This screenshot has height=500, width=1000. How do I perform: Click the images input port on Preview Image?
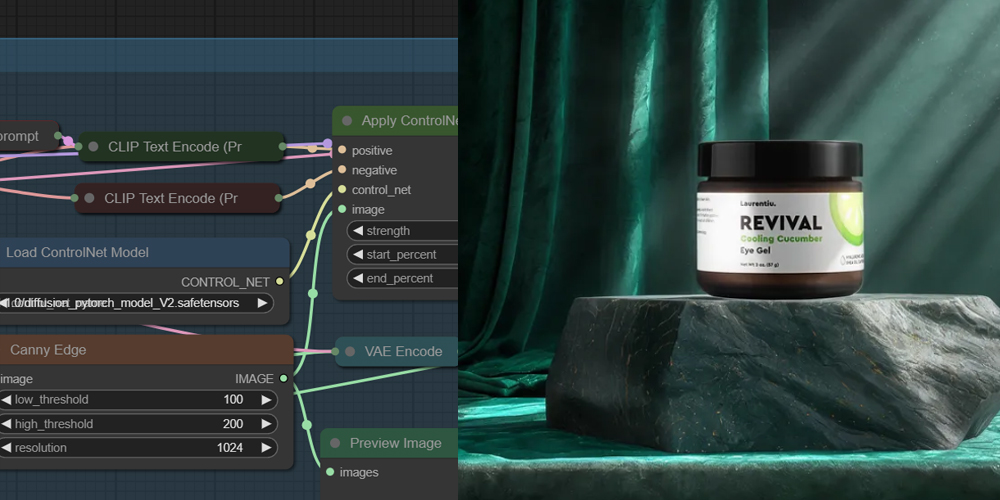[x=330, y=472]
